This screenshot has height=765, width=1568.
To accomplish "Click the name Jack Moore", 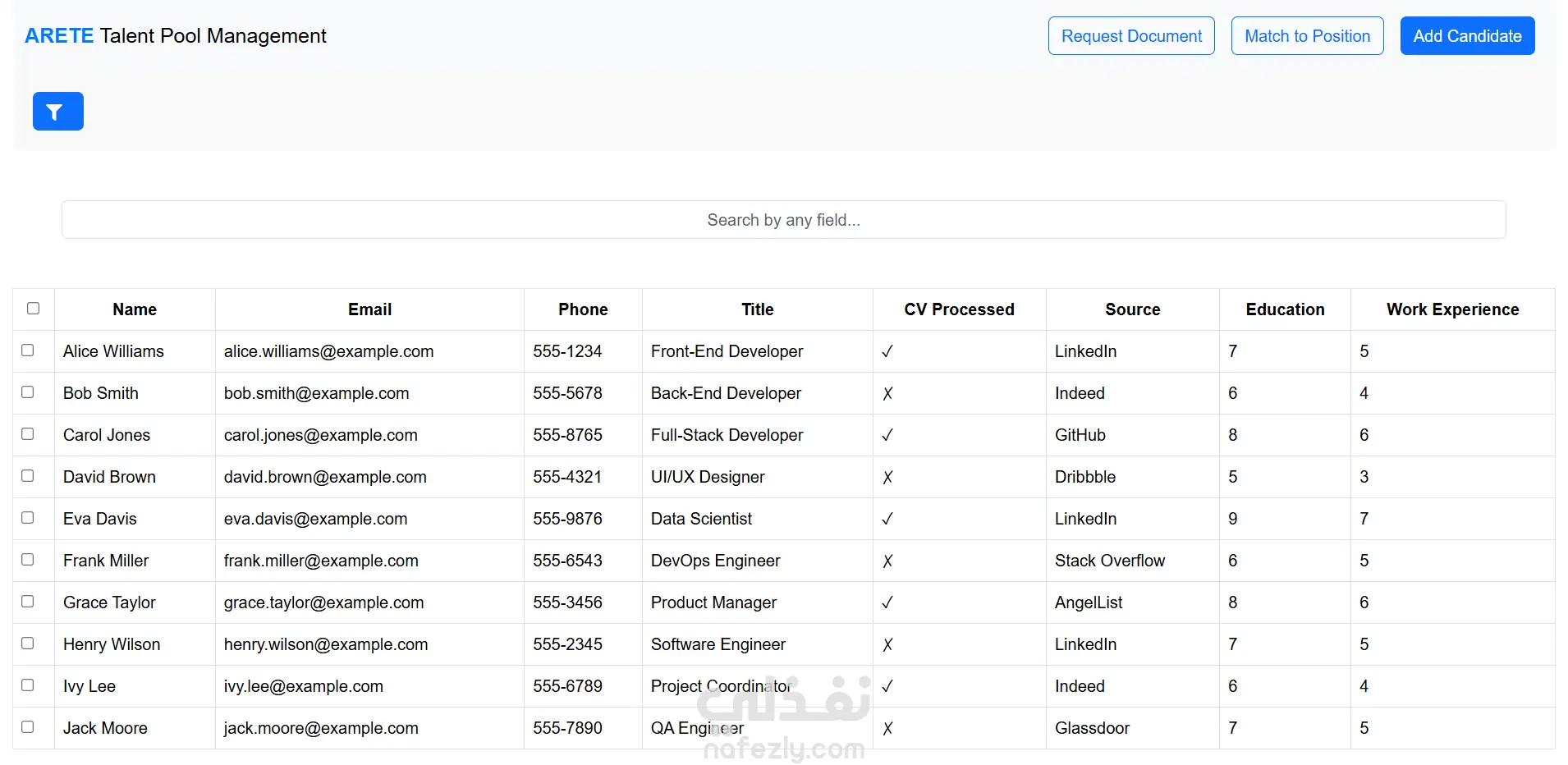I will 105,728.
